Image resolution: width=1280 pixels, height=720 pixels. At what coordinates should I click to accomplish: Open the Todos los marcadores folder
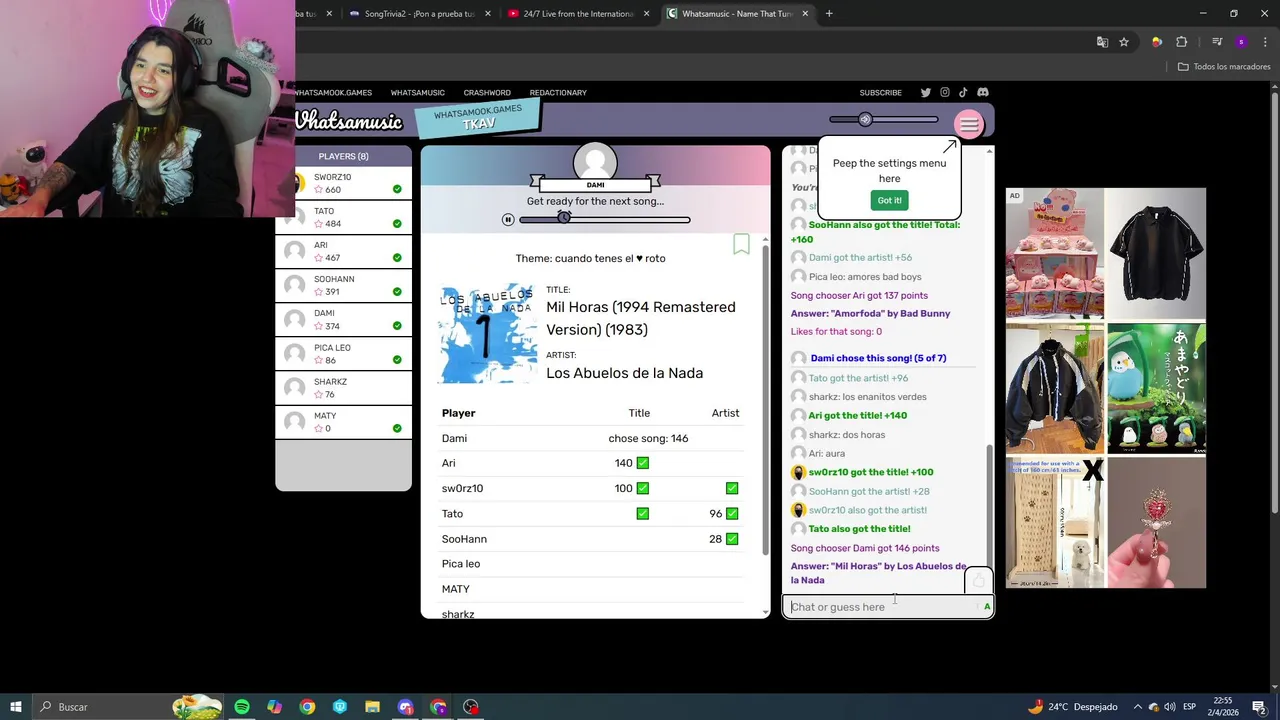1223,67
